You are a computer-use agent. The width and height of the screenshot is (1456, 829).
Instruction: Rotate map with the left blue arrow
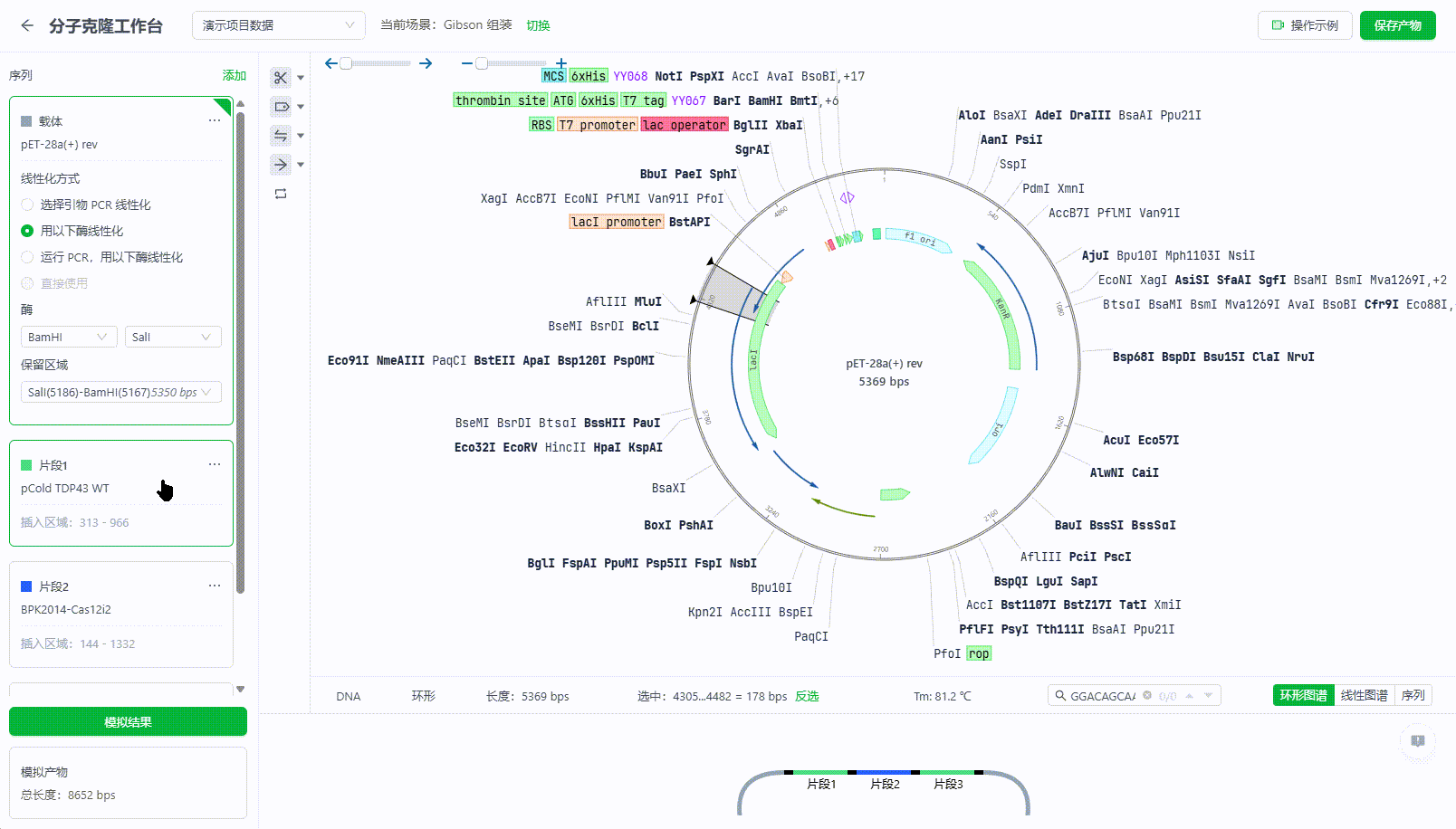[331, 63]
